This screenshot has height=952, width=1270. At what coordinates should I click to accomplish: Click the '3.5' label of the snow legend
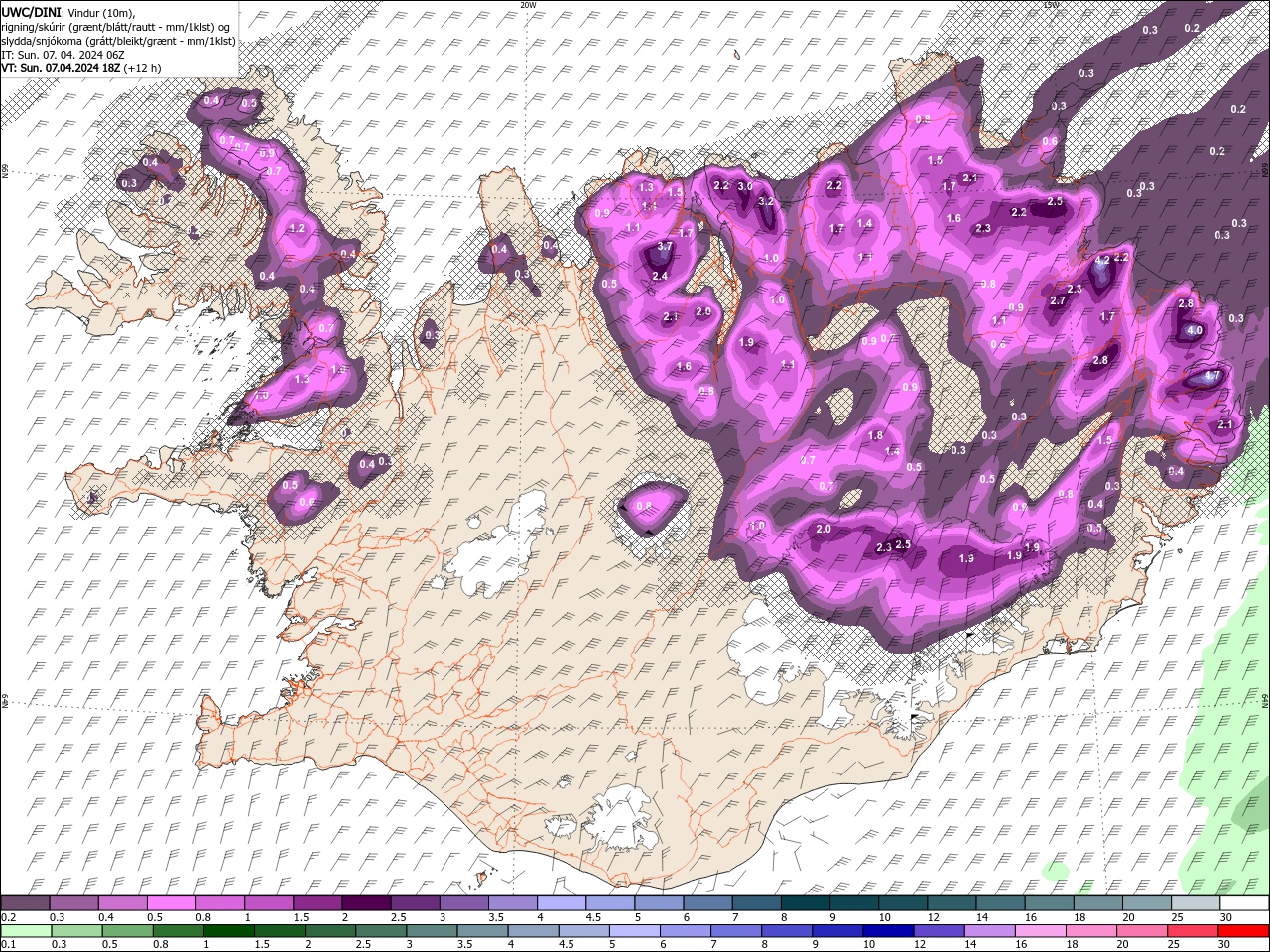(495, 917)
